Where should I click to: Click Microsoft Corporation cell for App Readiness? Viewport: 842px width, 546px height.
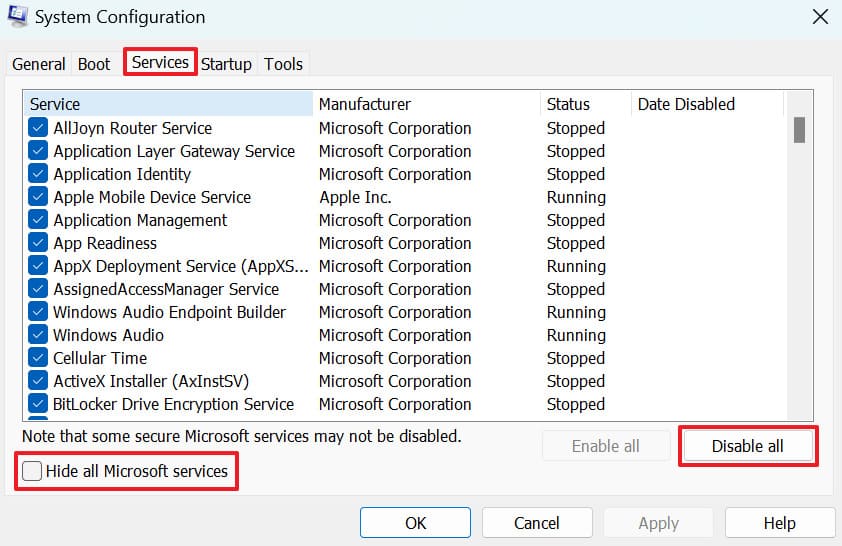click(x=395, y=243)
